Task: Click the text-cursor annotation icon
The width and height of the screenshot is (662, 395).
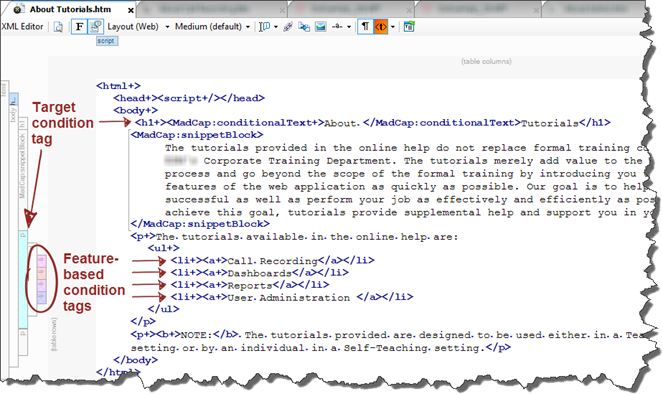Action: pyautogui.click(x=264, y=27)
